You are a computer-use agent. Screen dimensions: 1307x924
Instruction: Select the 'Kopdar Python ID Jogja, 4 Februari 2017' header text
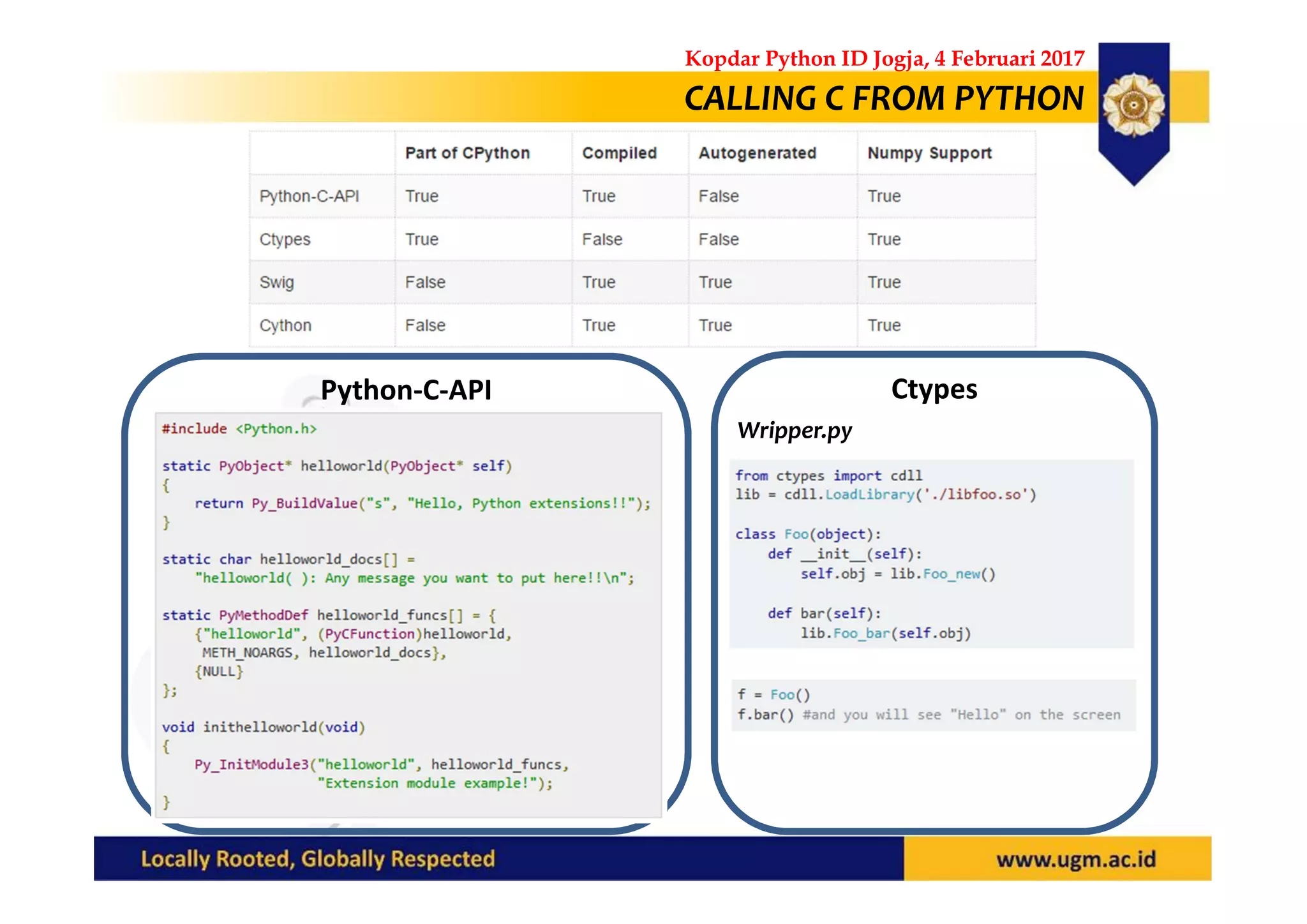885,59
